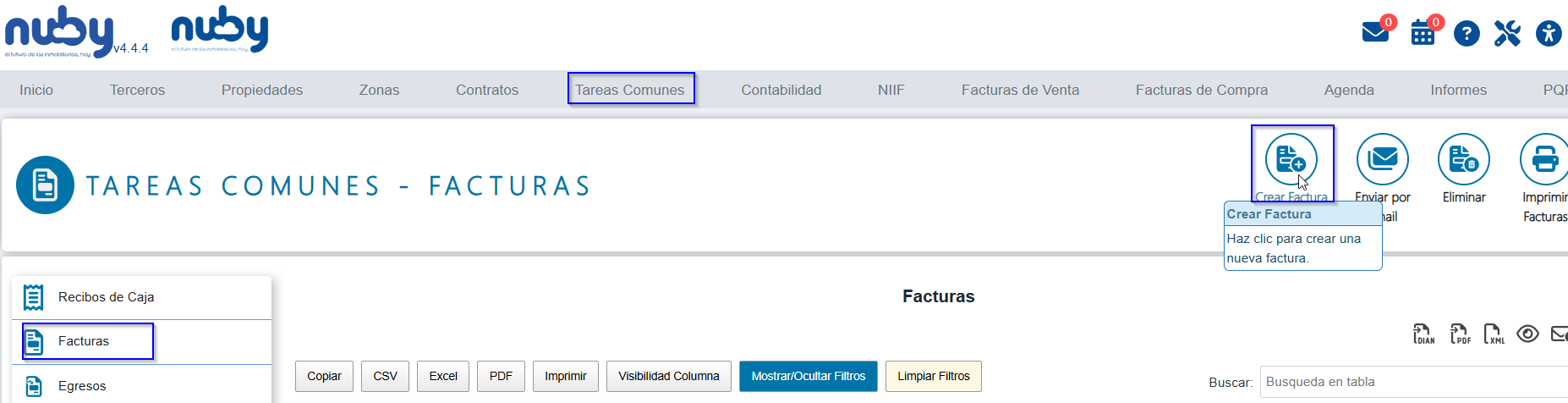Open the Contabilidad menu
1568x403 pixels.
(781, 90)
